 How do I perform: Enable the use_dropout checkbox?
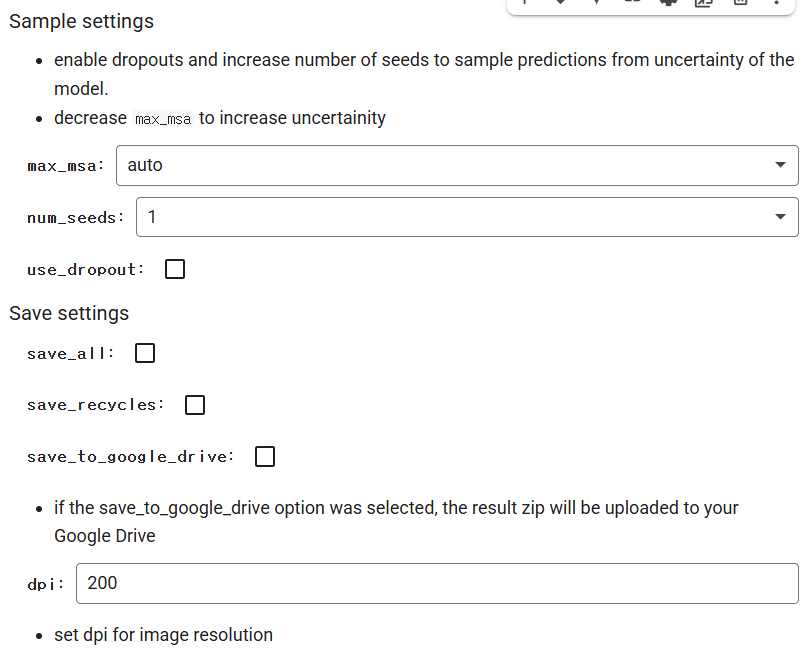click(175, 269)
